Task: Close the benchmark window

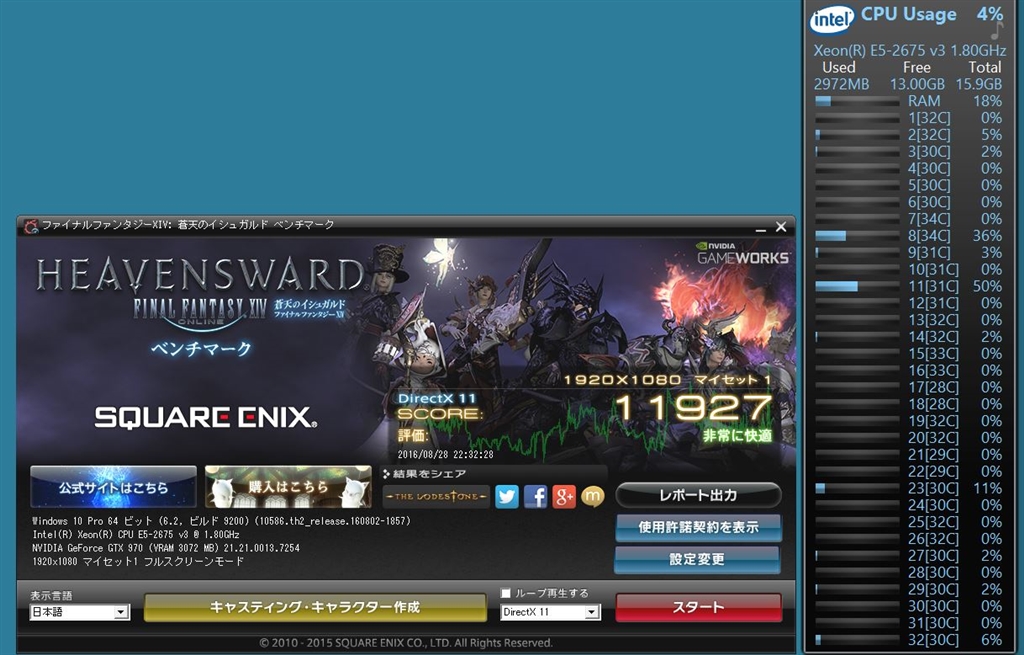Action: point(781,227)
